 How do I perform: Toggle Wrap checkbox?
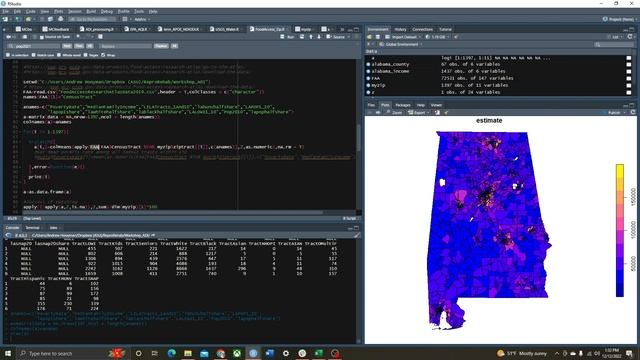(103, 55)
